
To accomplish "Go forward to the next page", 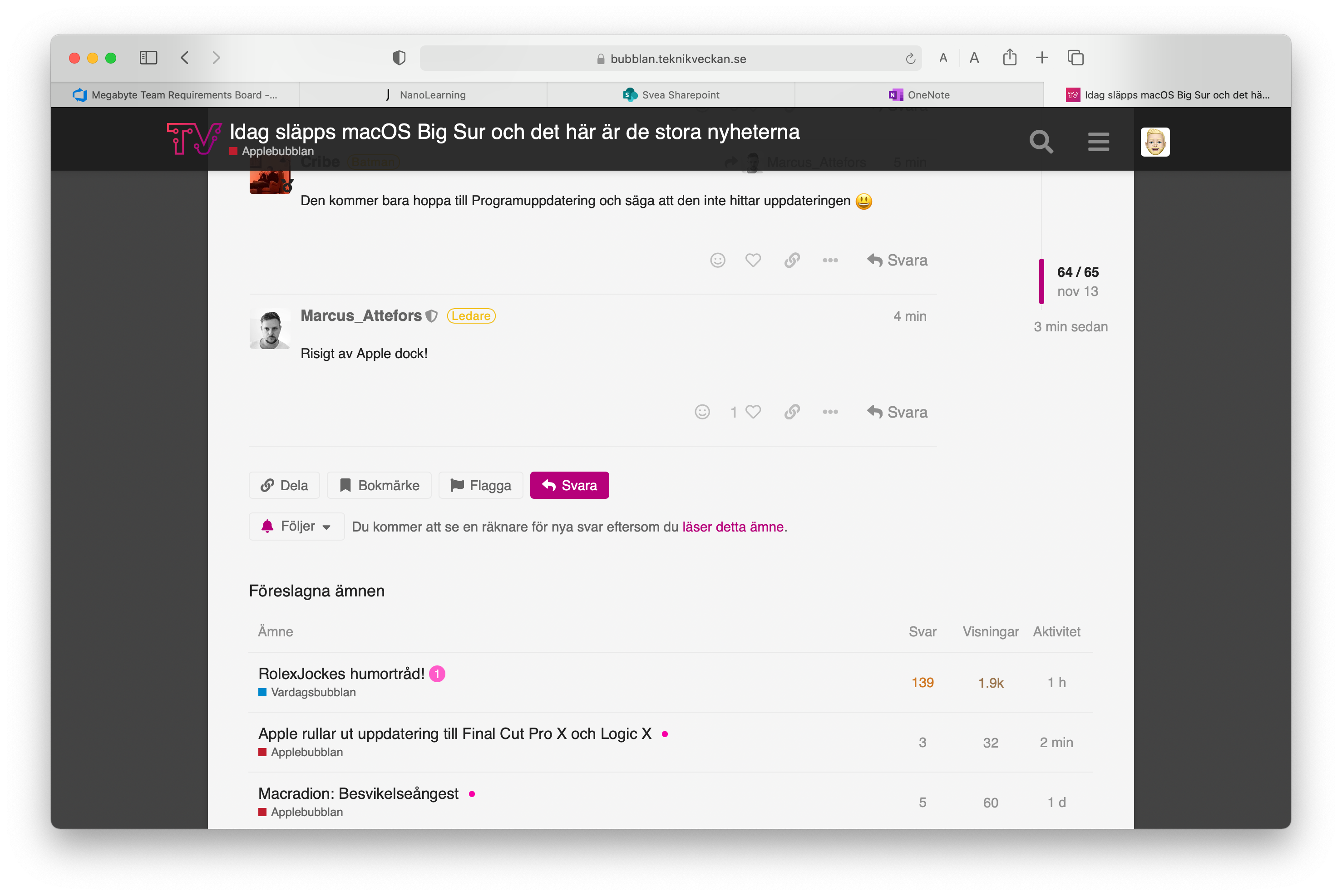I will pos(216,58).
